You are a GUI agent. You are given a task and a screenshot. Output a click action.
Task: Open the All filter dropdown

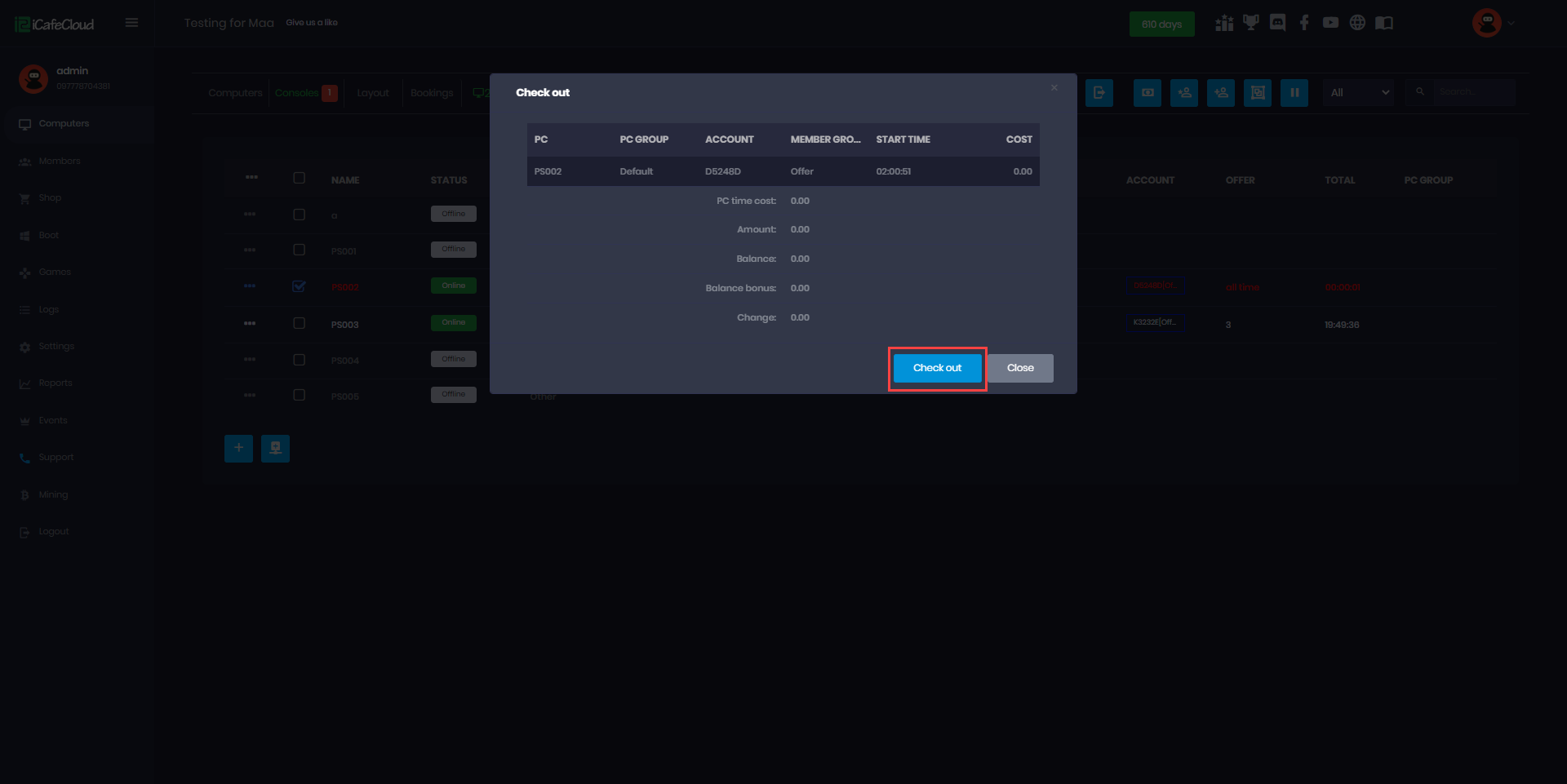1360,92
